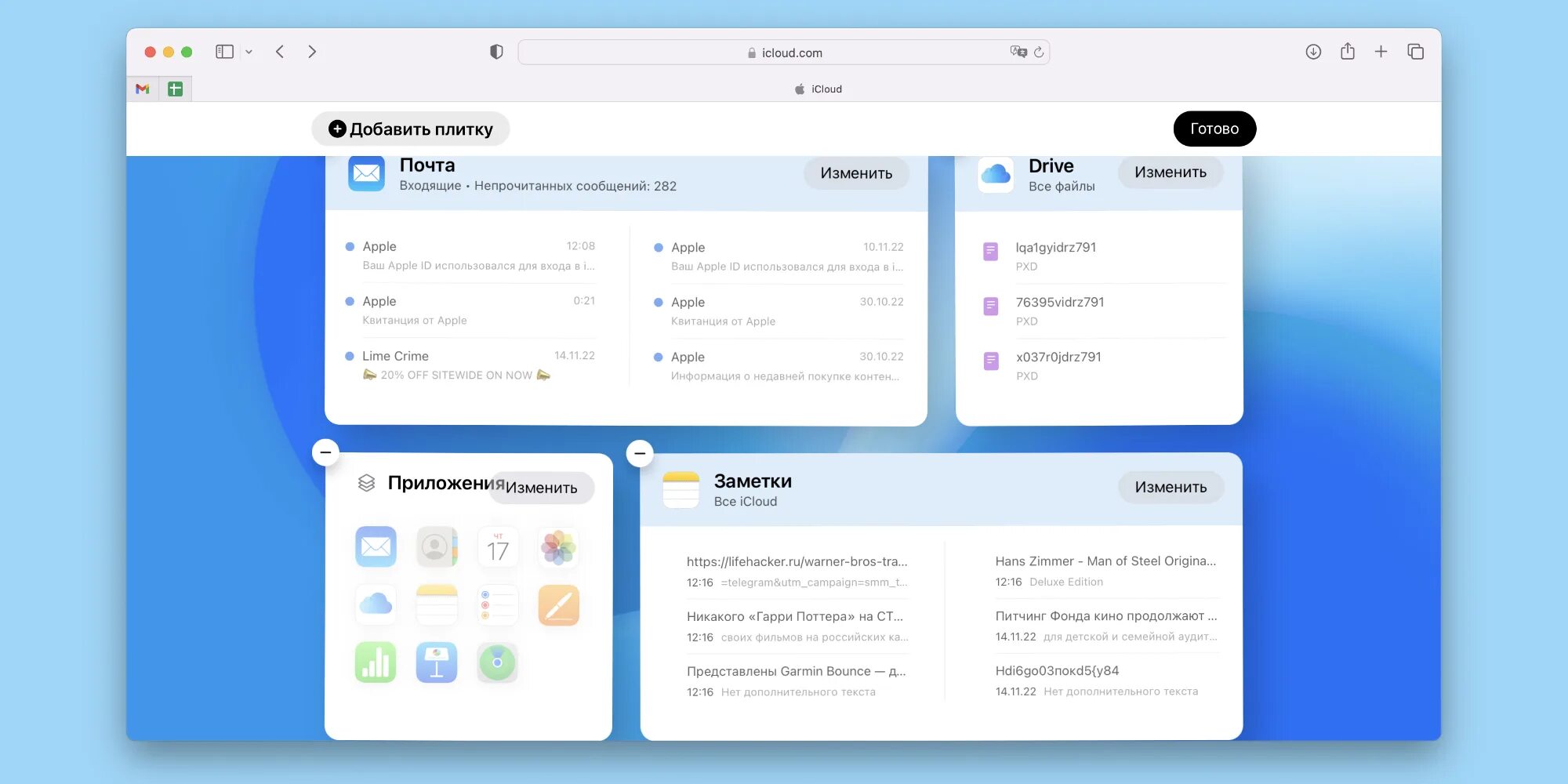Image resolution: width=1568 pixels, height=784 pixels.
Task: Click Изменить on the Drive tile
Action: [x=1171, y=172]
